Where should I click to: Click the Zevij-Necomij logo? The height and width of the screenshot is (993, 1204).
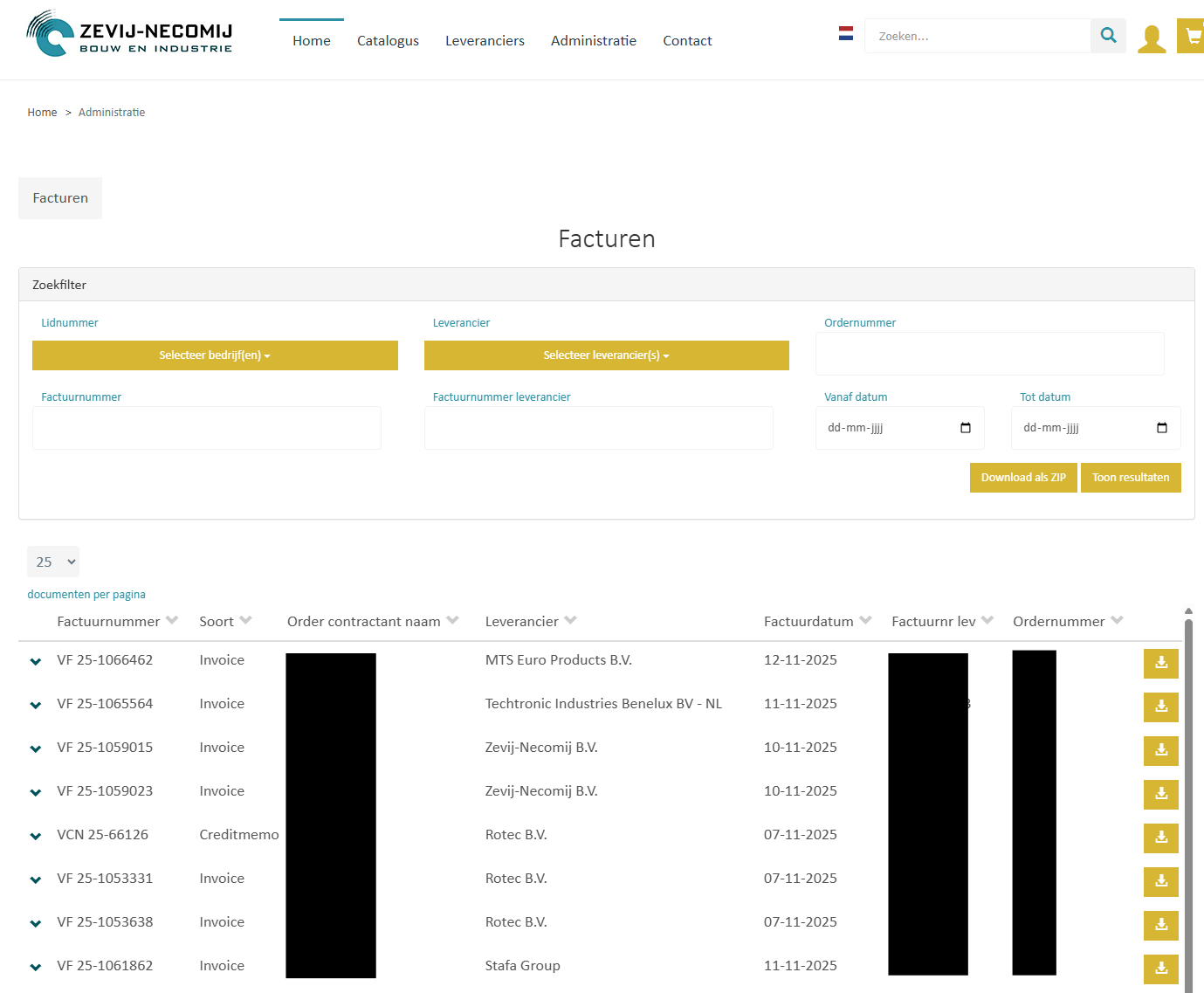[129, 34]
